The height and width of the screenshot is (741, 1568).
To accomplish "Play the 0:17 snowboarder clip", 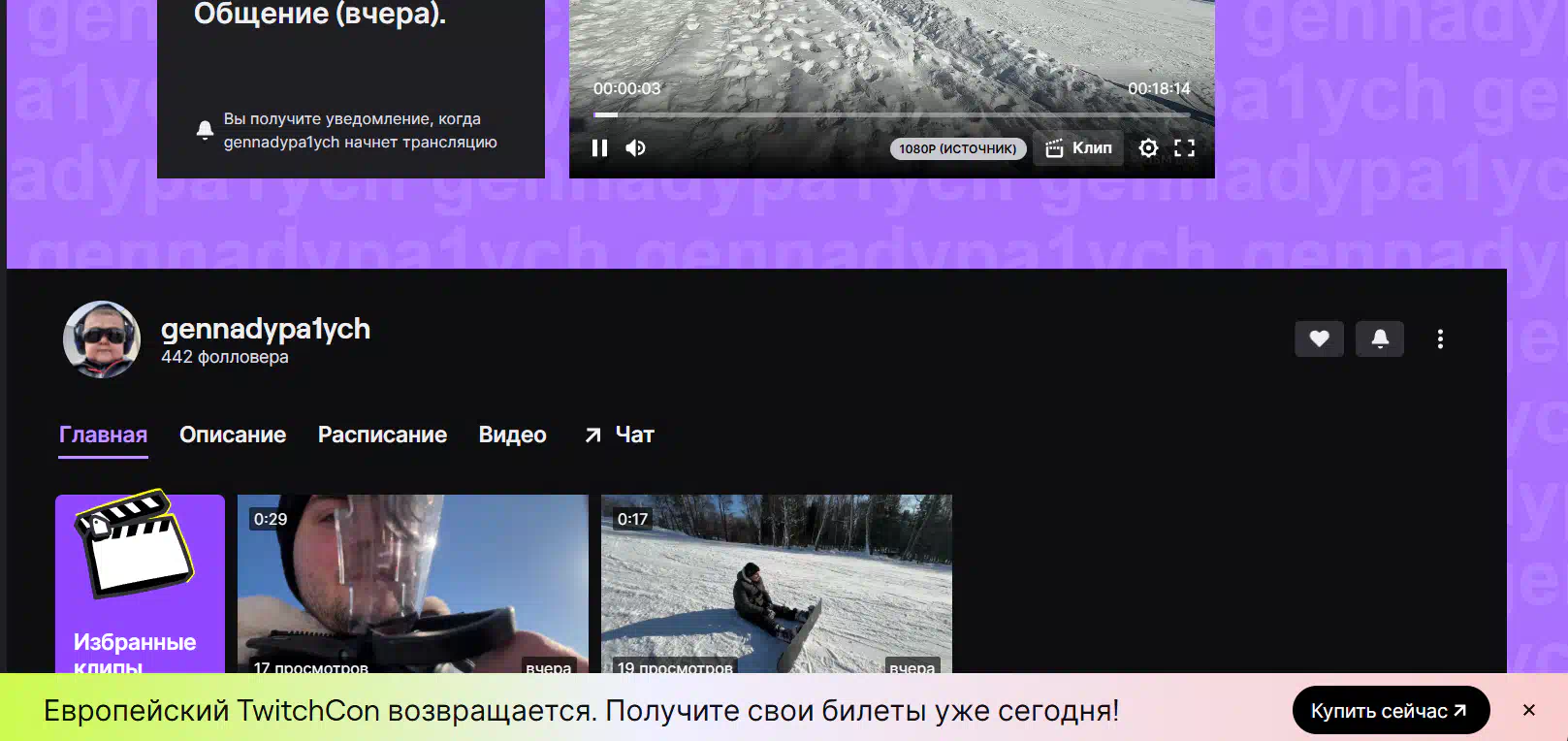I will click(777, 584).
